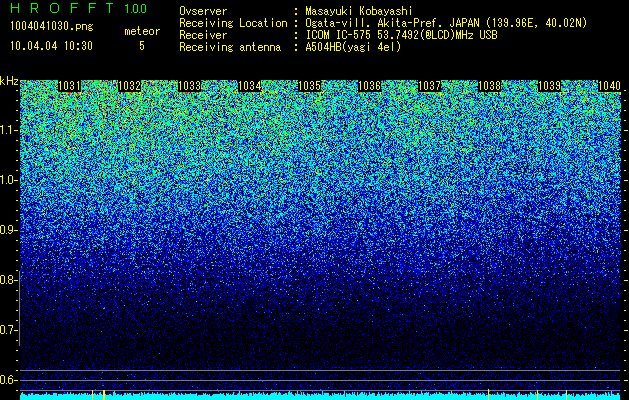Click the 1032 time marker label
Viewport: 629px width, 400px height.
(130, 86)
